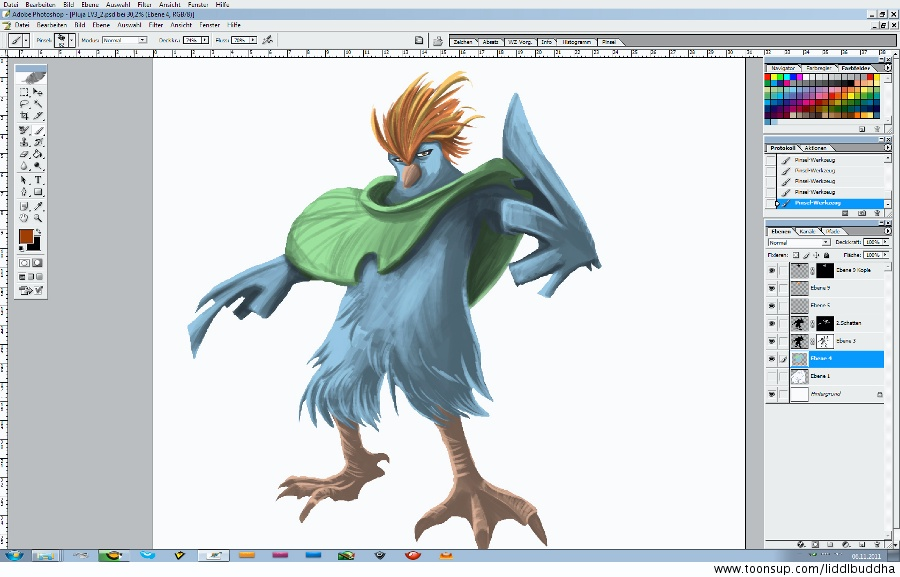The width and height of the screenshot is (900, 577).
Task: Open the Deckkraft arrow in Ebenen panel
Action: click(x=885, y=242)
